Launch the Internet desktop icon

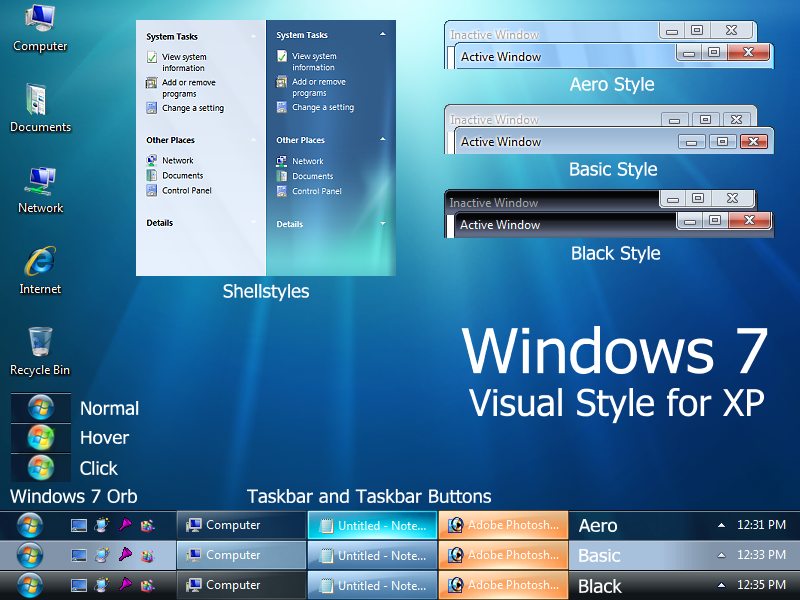[x=40, y=270]
